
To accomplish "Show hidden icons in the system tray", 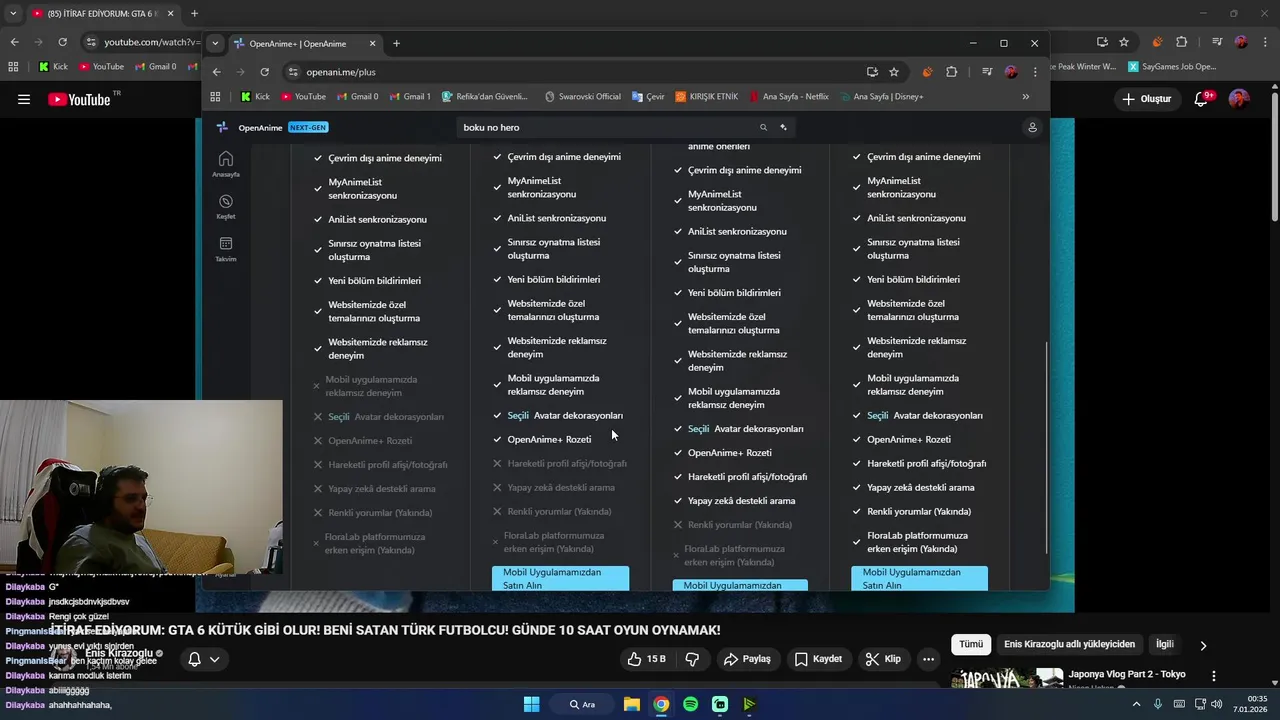I will [1135, 704].
